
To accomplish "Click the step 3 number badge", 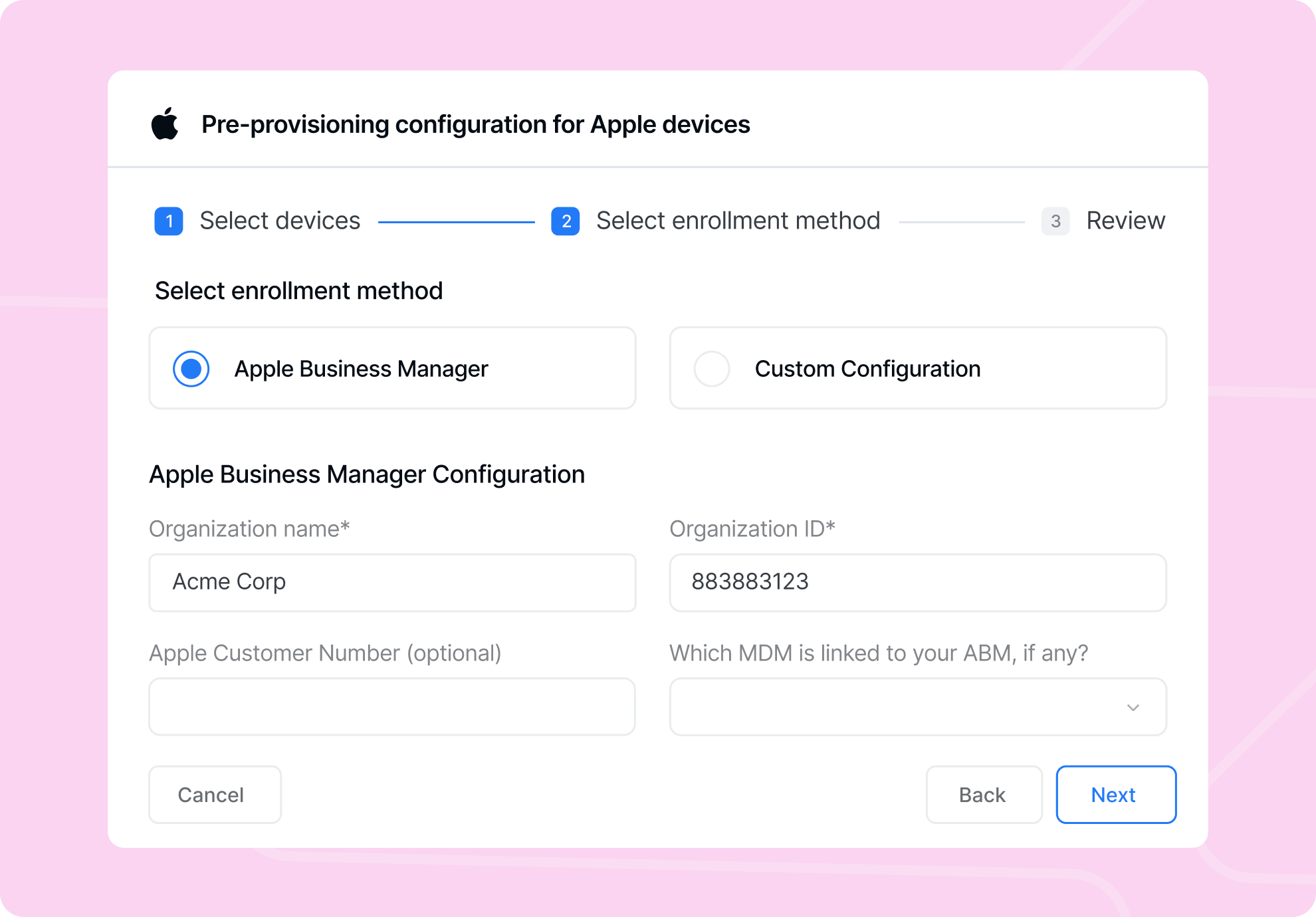I will pyautogui.click(x=1055, y=221).
